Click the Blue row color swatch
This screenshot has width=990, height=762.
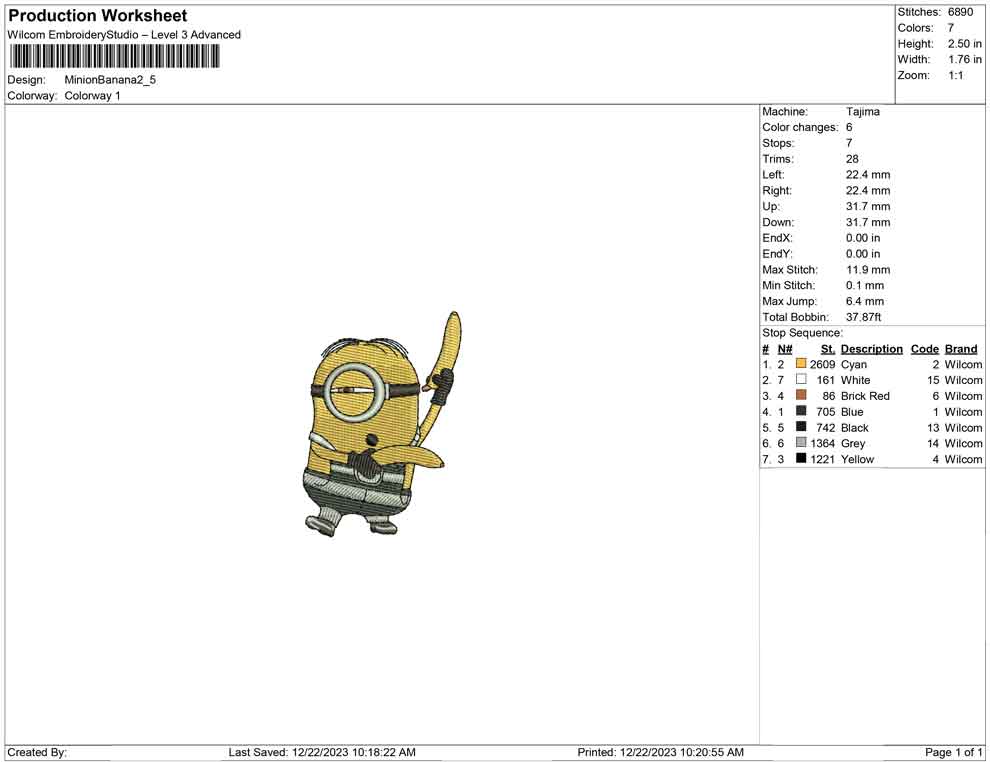click(801, 411)
